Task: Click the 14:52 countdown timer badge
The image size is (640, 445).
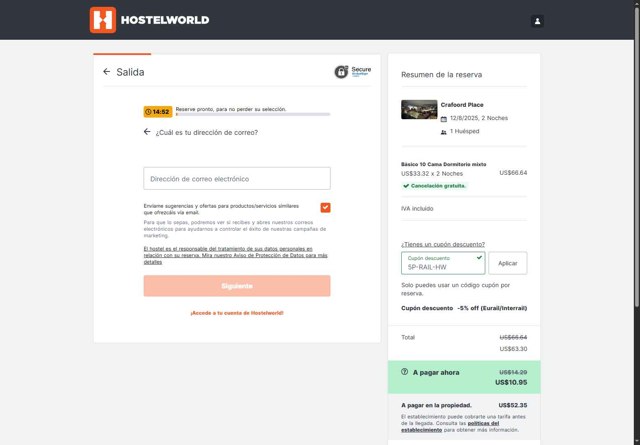Action: pos(158,111)
